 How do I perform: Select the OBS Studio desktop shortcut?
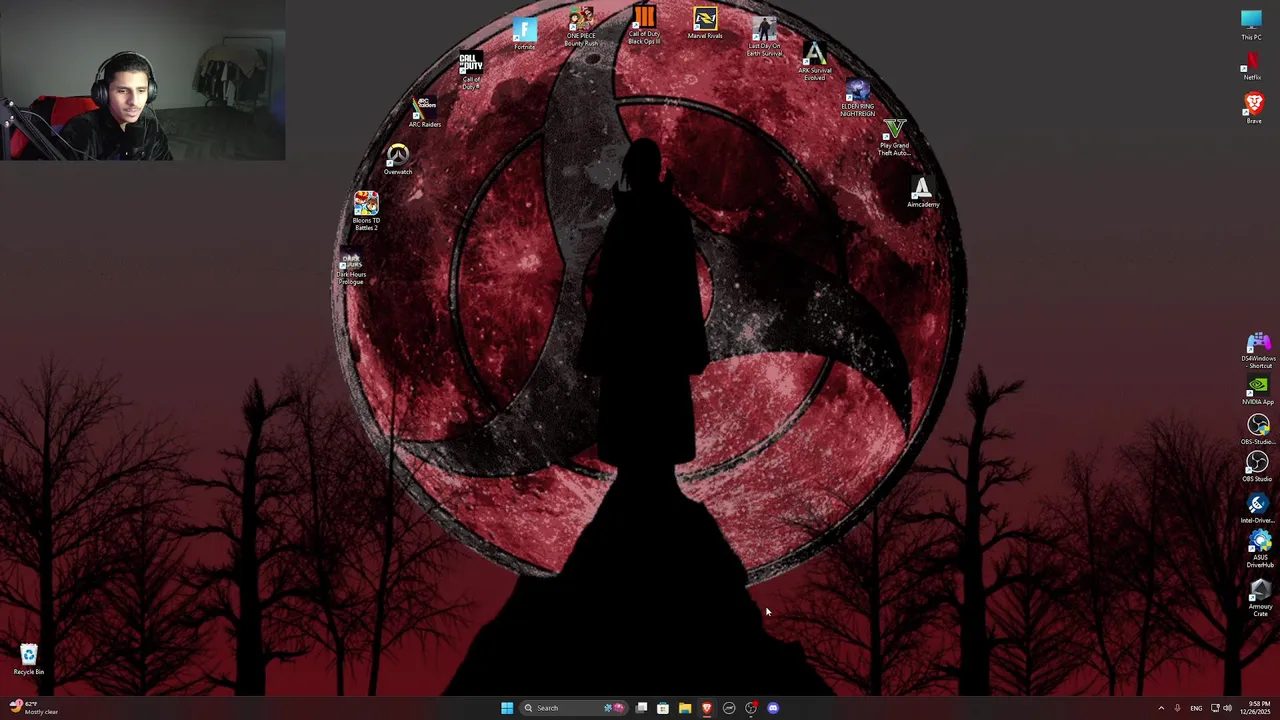[1257, 467]
